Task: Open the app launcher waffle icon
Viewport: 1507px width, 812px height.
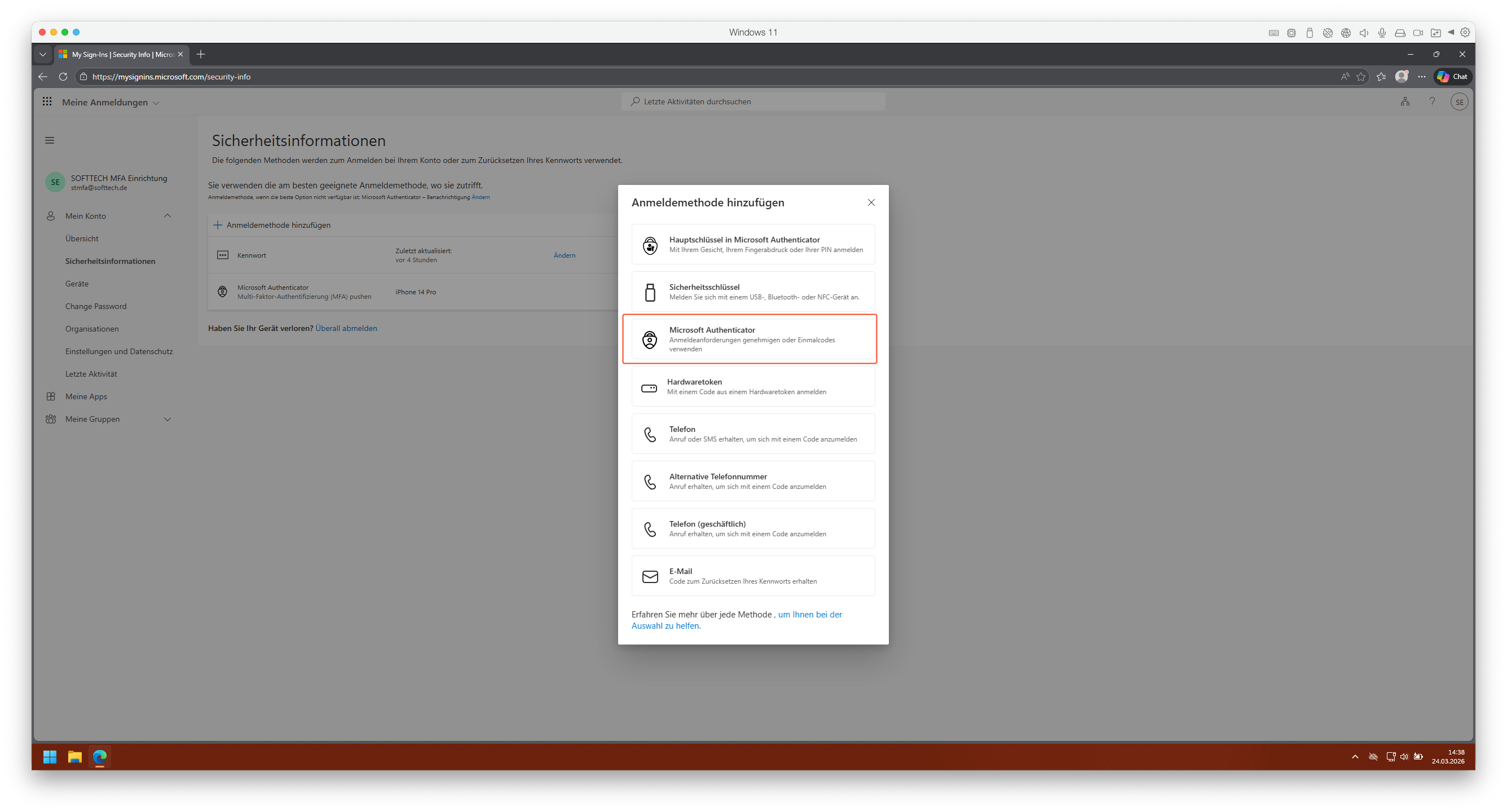Action: coord(47,102)
